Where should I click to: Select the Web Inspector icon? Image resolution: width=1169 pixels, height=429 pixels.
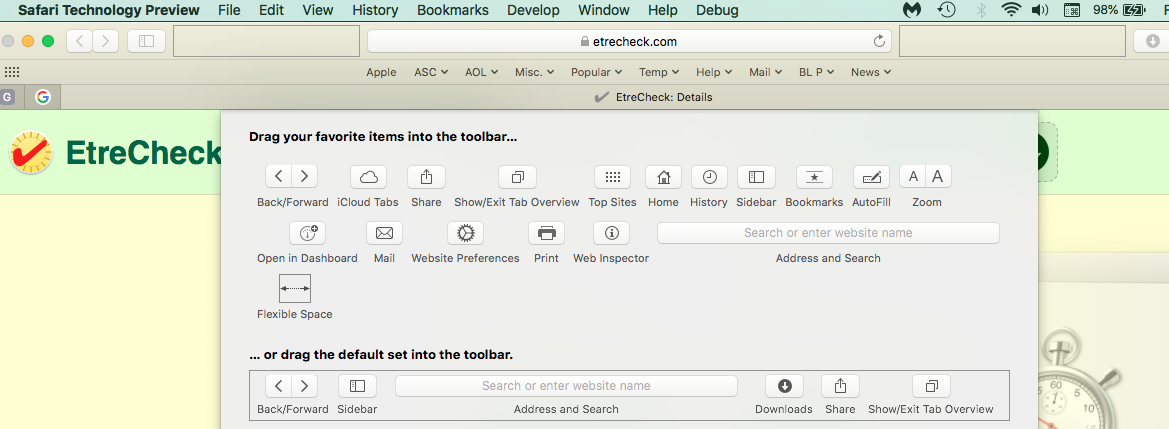(x=611, y=233)
